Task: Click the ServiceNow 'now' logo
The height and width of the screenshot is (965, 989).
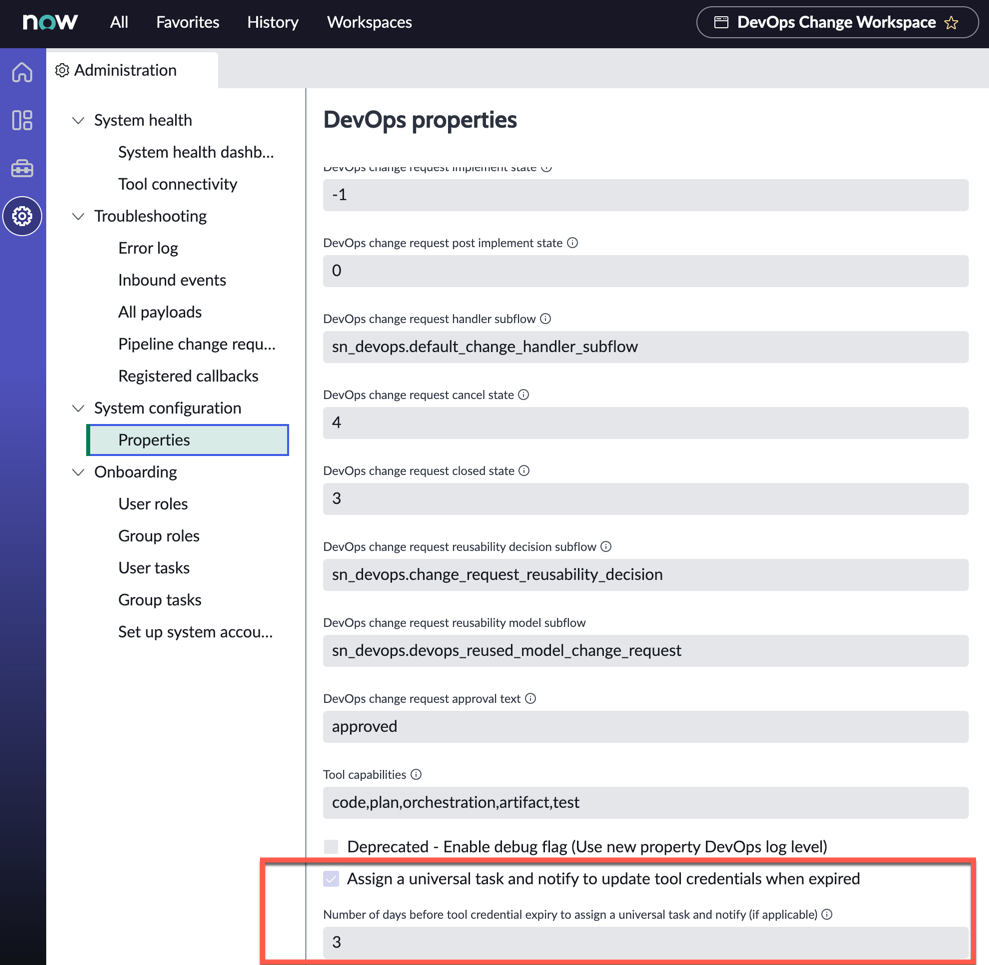Action: pos(50,22)
